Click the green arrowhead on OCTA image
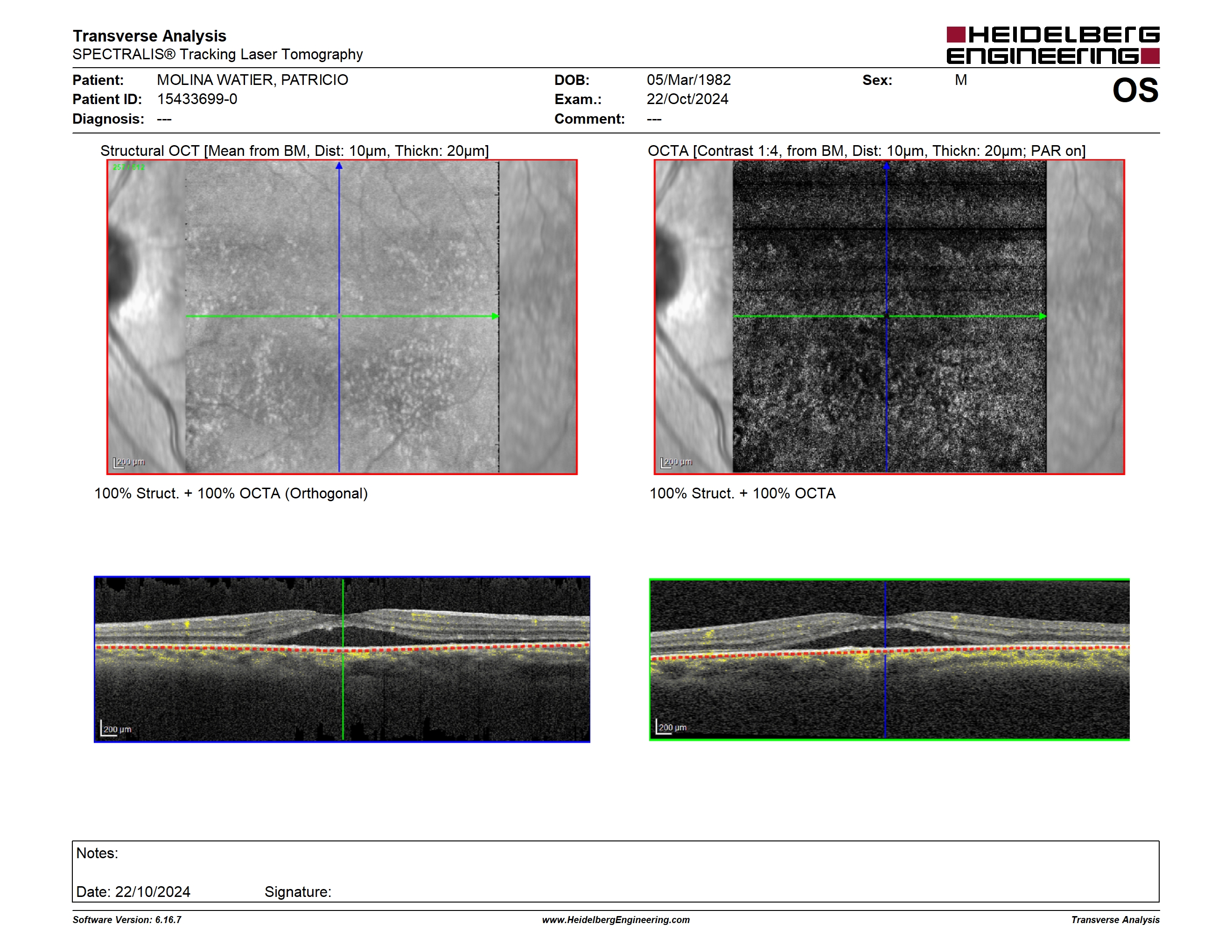The width and height of the screenshot is (1232, 952). (1043, 316)
